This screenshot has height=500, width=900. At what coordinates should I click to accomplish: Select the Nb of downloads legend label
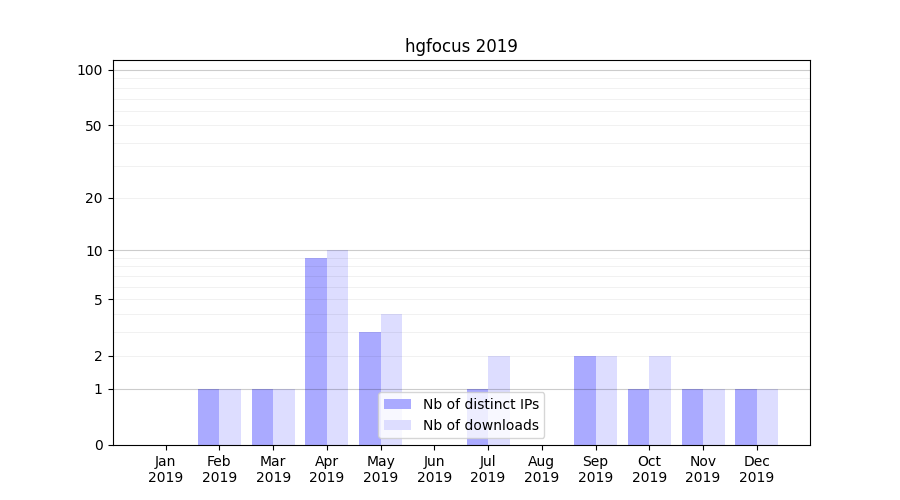coord(480,425)
